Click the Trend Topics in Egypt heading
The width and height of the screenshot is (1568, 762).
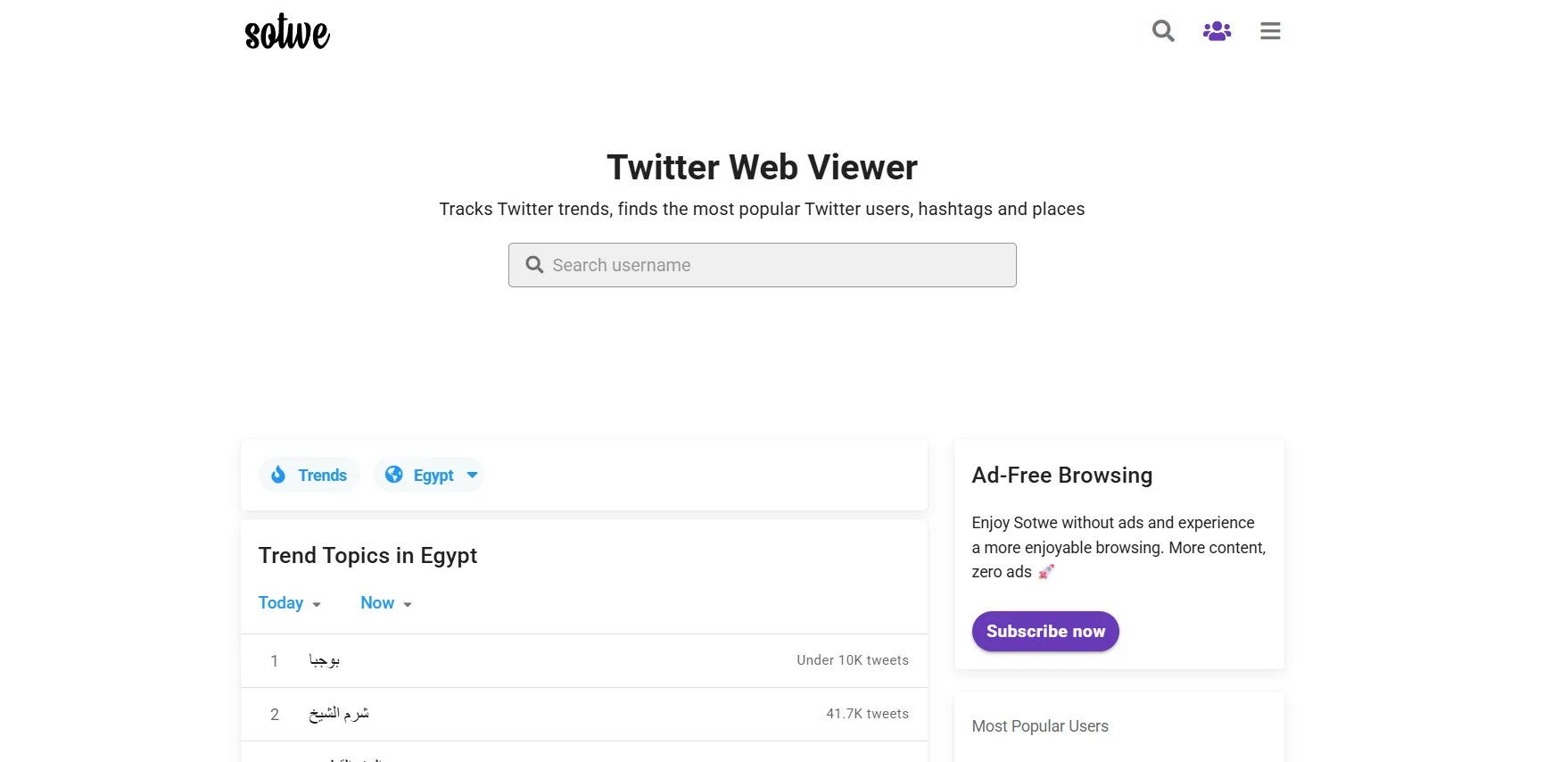click(367, 556)
